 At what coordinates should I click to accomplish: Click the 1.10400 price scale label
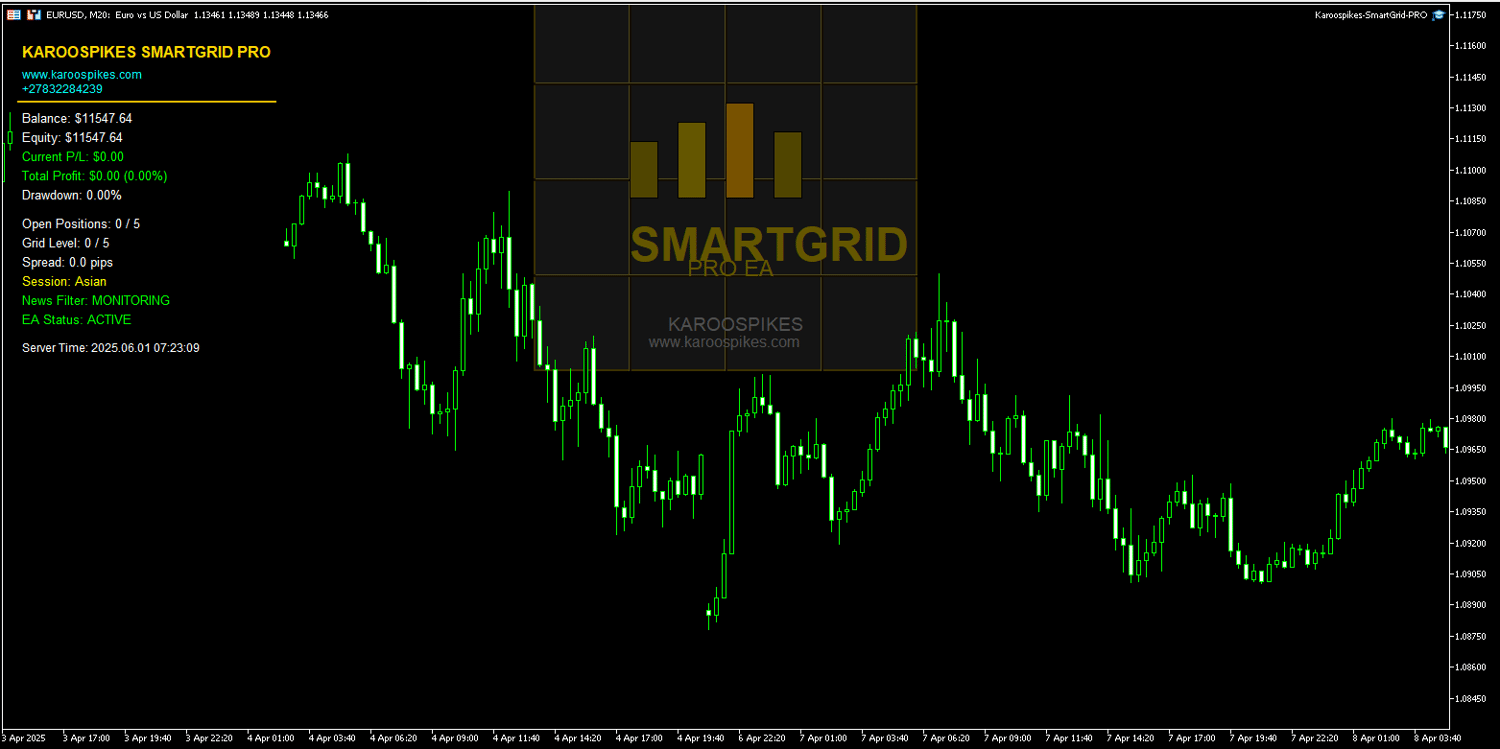(x=1469, y=294)
